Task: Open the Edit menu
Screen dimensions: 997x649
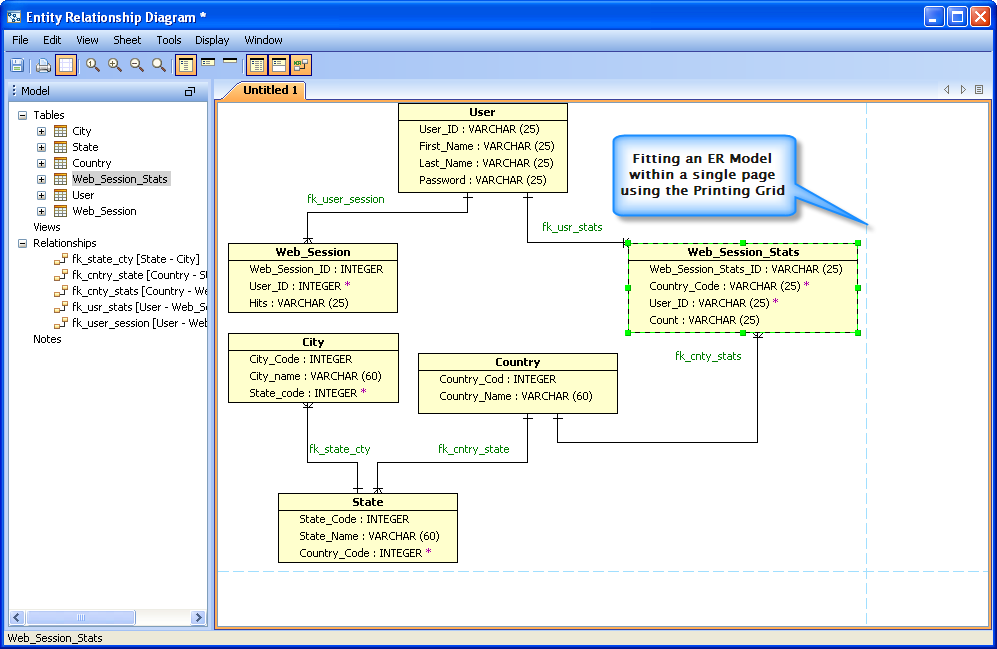Action: pyautogui.click(x=52, y=40)
